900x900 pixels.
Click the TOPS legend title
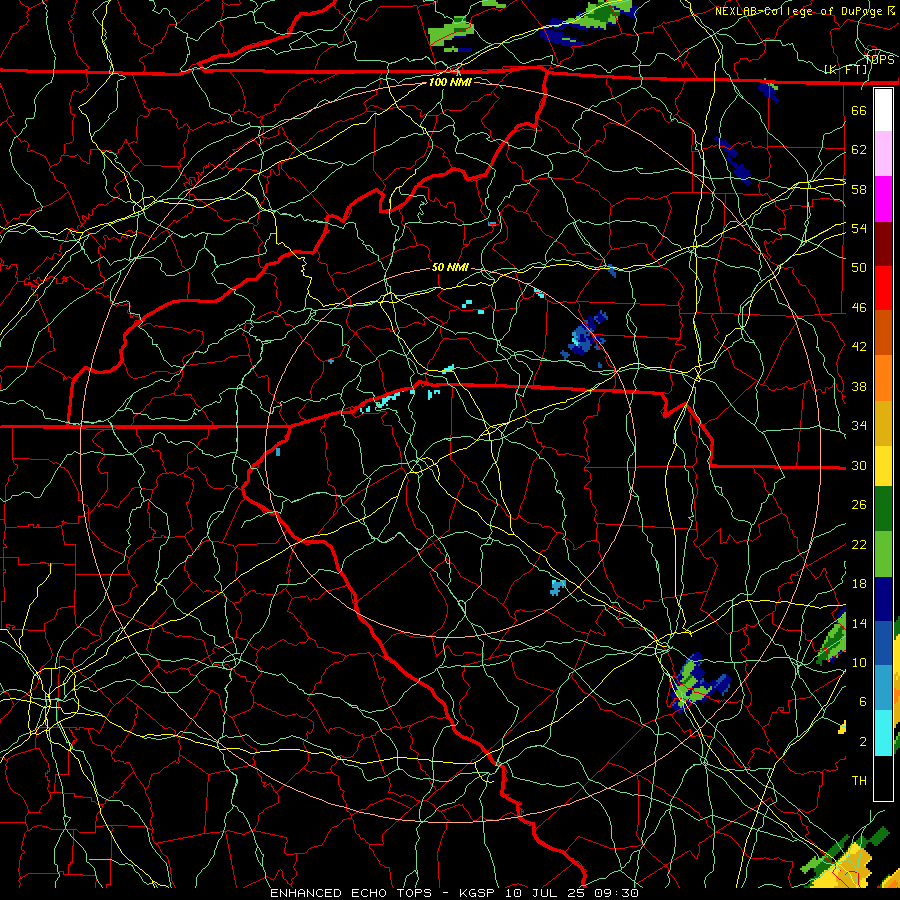tap(879, 59)
